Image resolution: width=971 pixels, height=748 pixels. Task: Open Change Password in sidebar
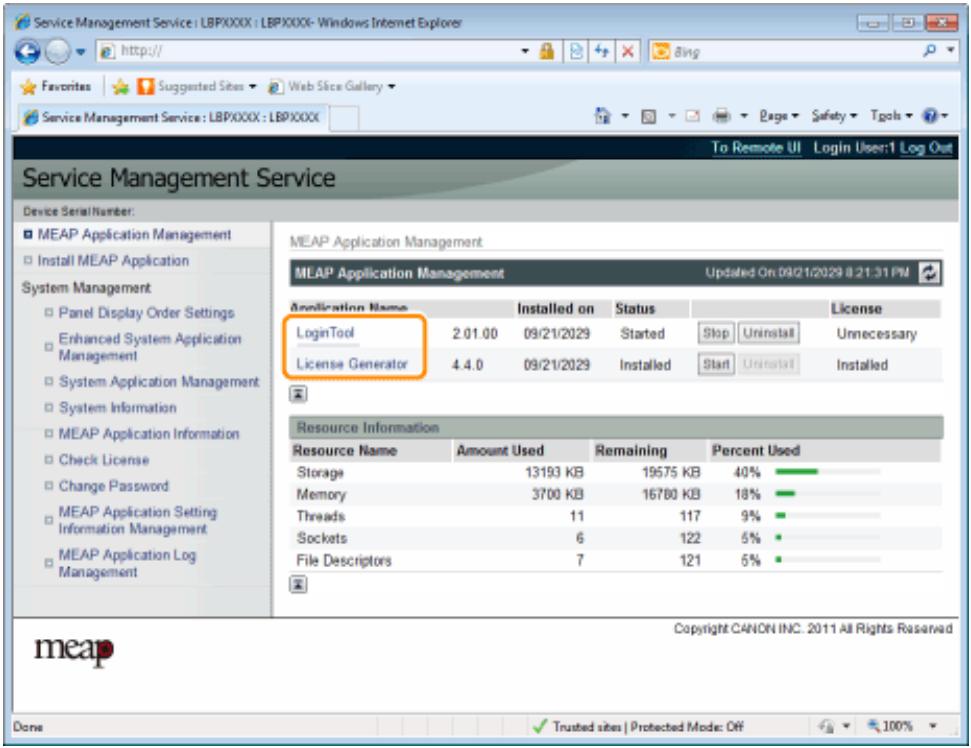point(113,485)
